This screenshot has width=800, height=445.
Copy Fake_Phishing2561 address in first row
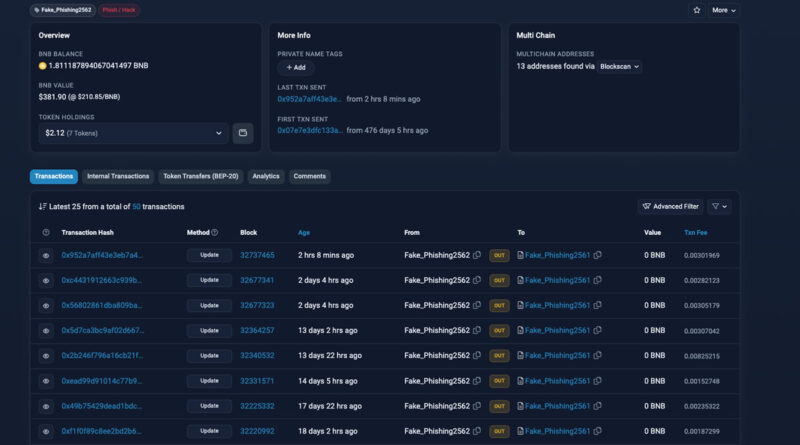[597, 255]
